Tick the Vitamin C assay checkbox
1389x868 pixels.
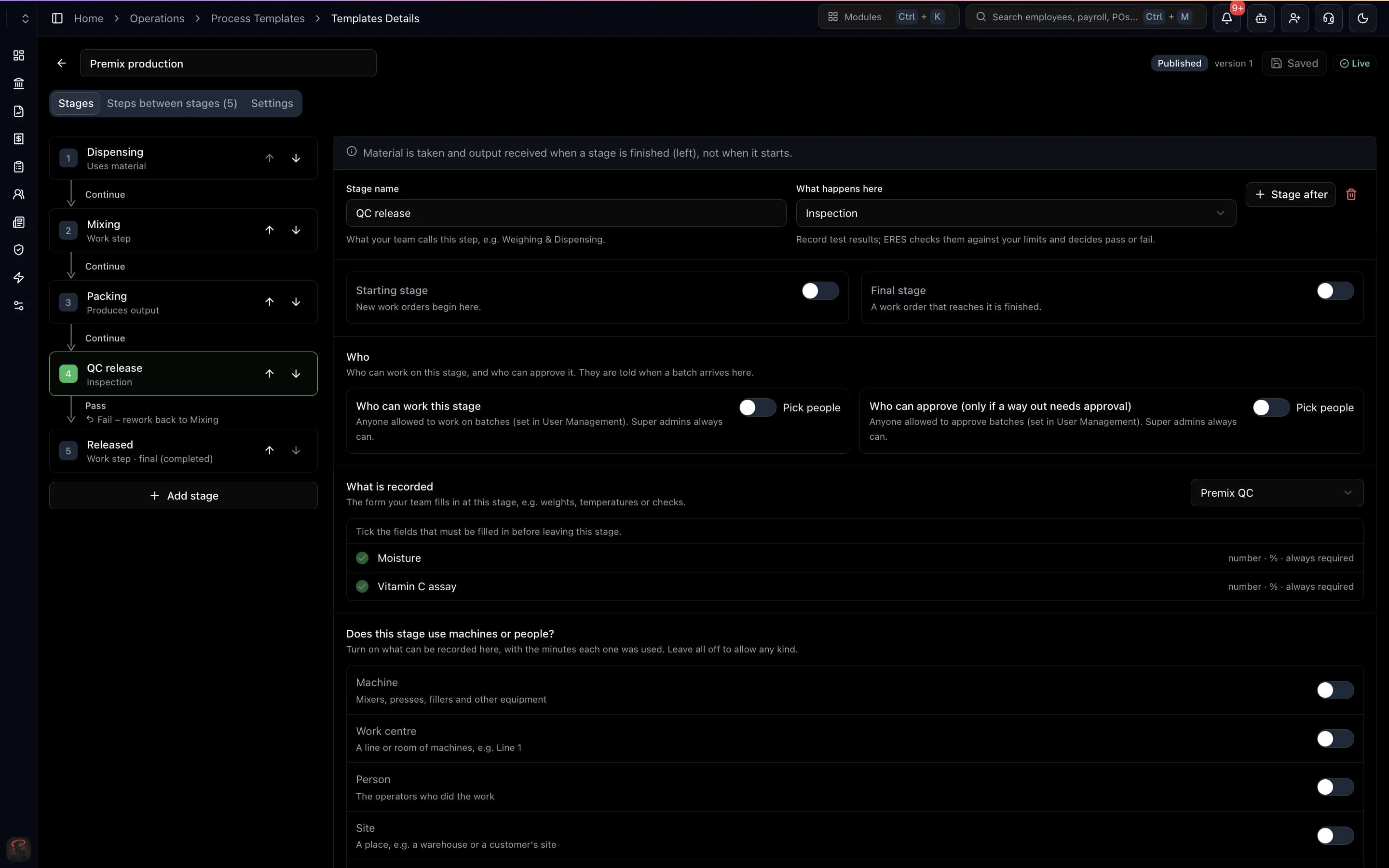click(x=362, y=587)
